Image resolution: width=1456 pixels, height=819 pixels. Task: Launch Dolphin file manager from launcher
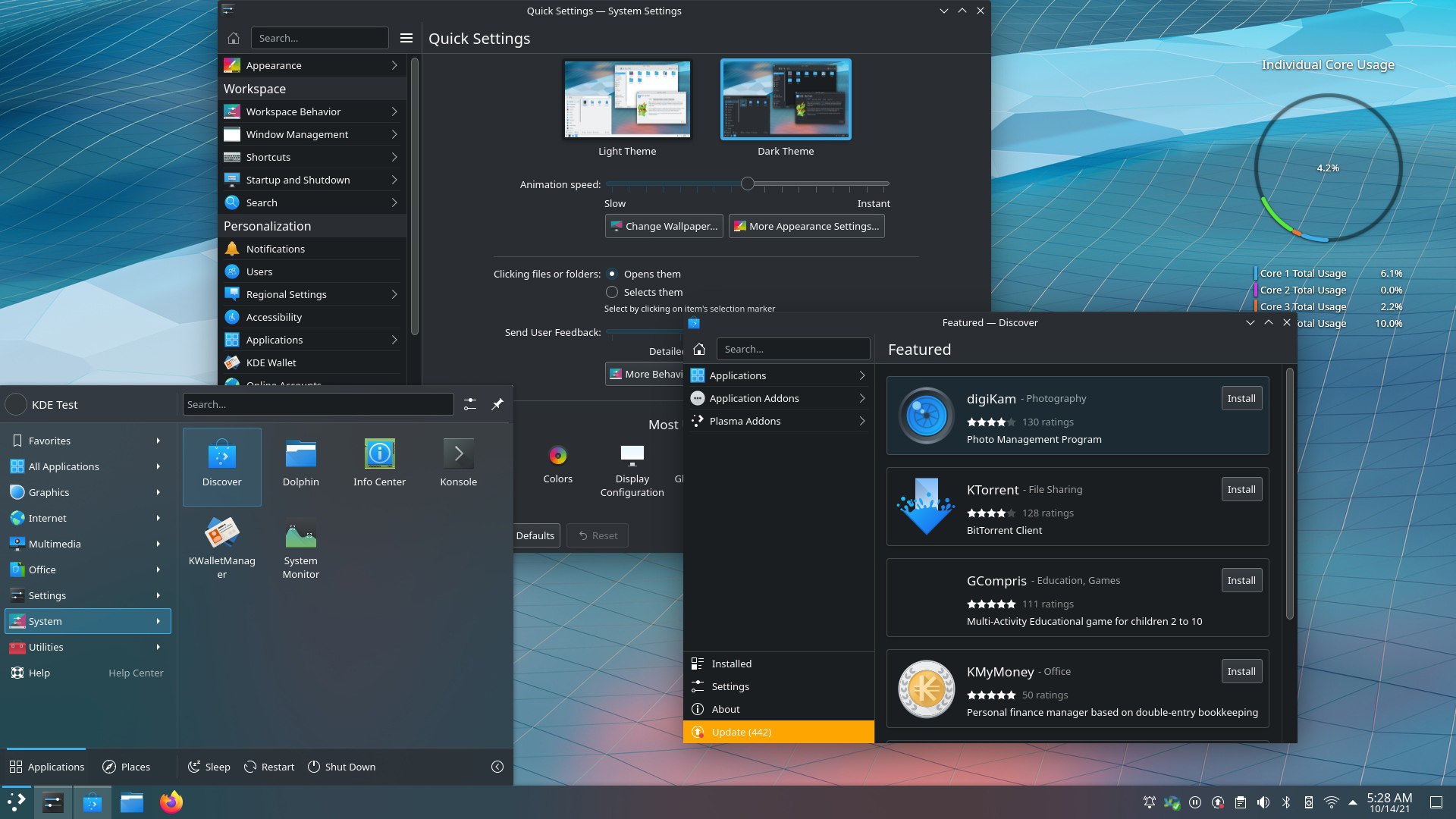pos(301,466)
